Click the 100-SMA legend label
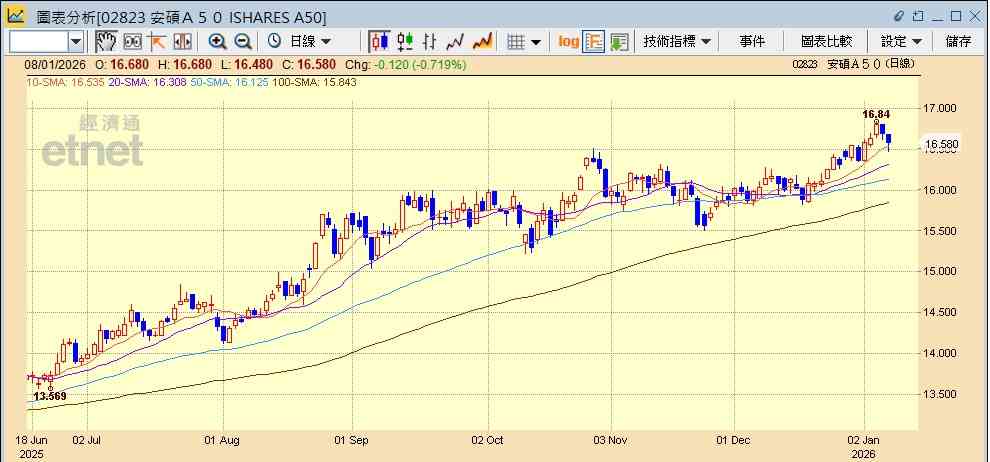 click(x=313, y=82)
